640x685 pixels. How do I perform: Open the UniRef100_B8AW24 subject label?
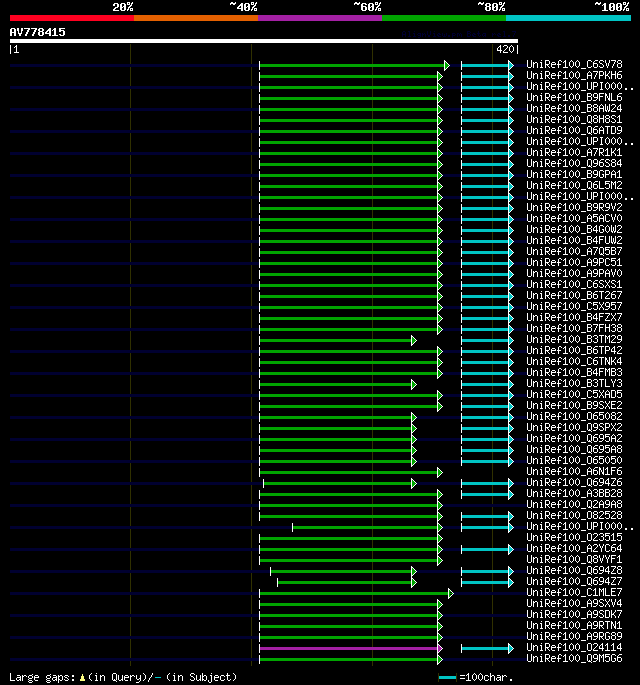point(574,108)
